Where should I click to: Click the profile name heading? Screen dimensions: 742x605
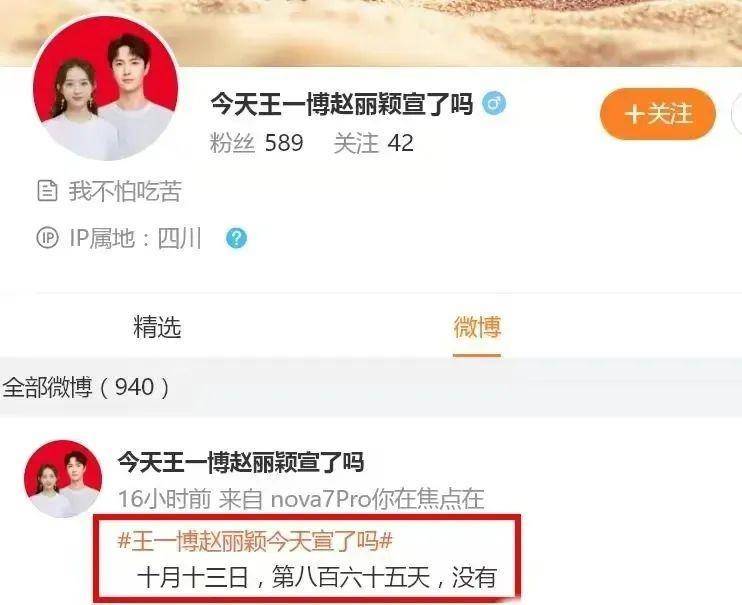click(342, 104)
